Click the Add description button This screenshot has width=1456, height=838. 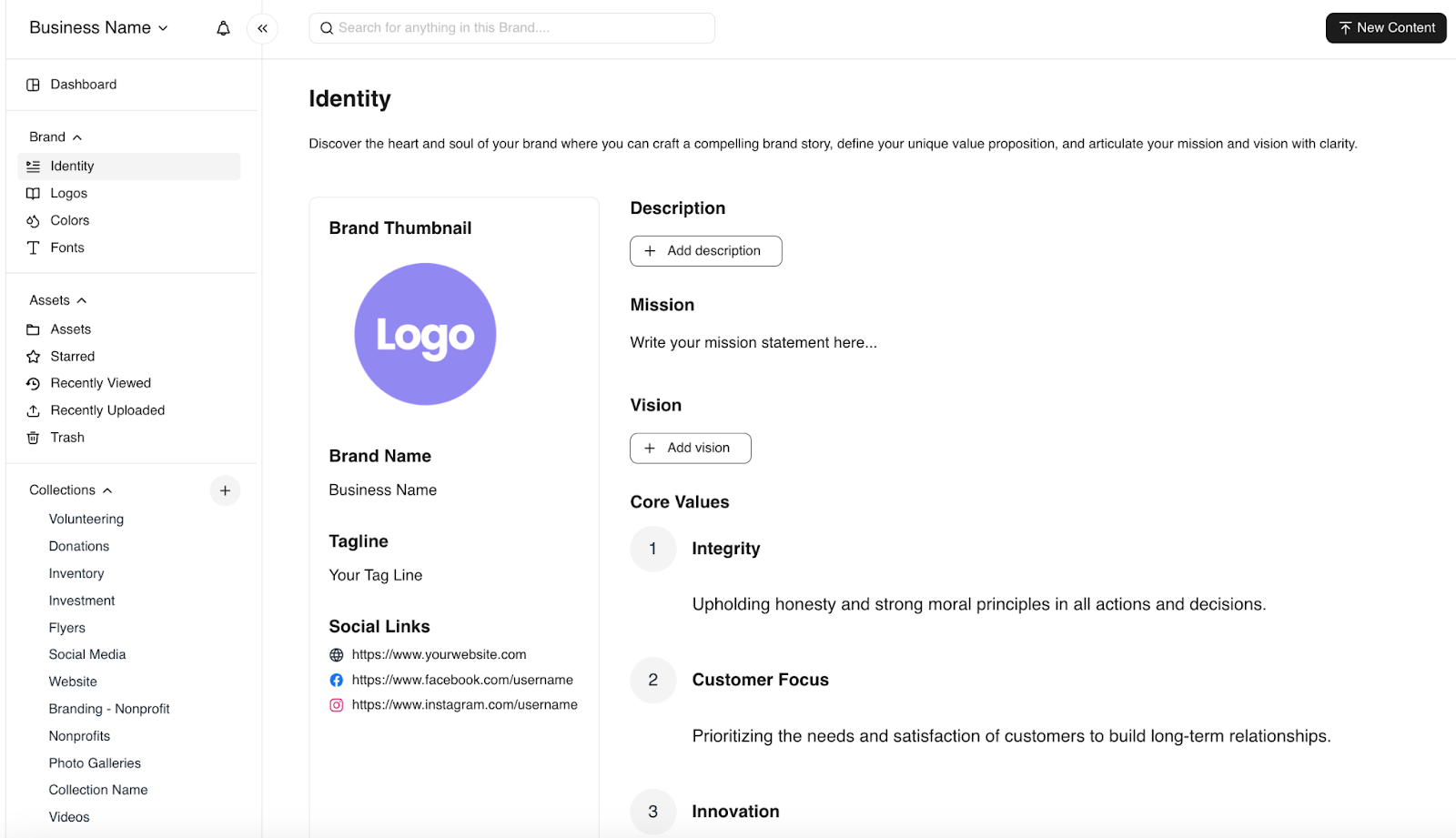tap(705, 251)
